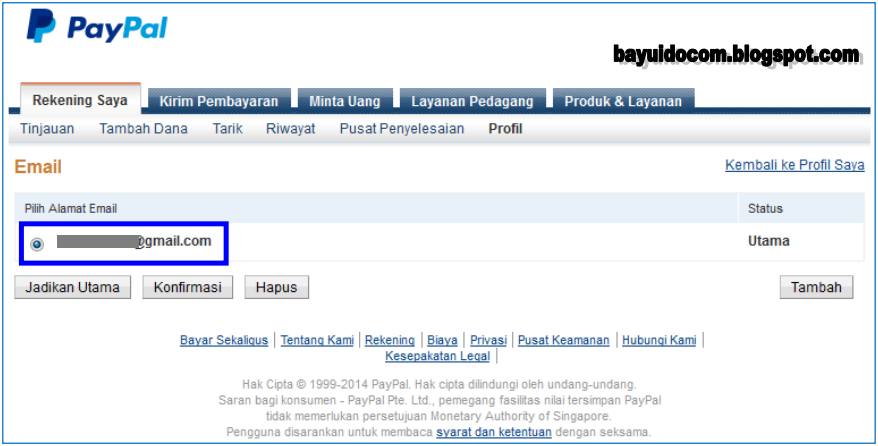Open Produk & Layanan tab
This screenshot has height=446, width=878.
(623, 101)
